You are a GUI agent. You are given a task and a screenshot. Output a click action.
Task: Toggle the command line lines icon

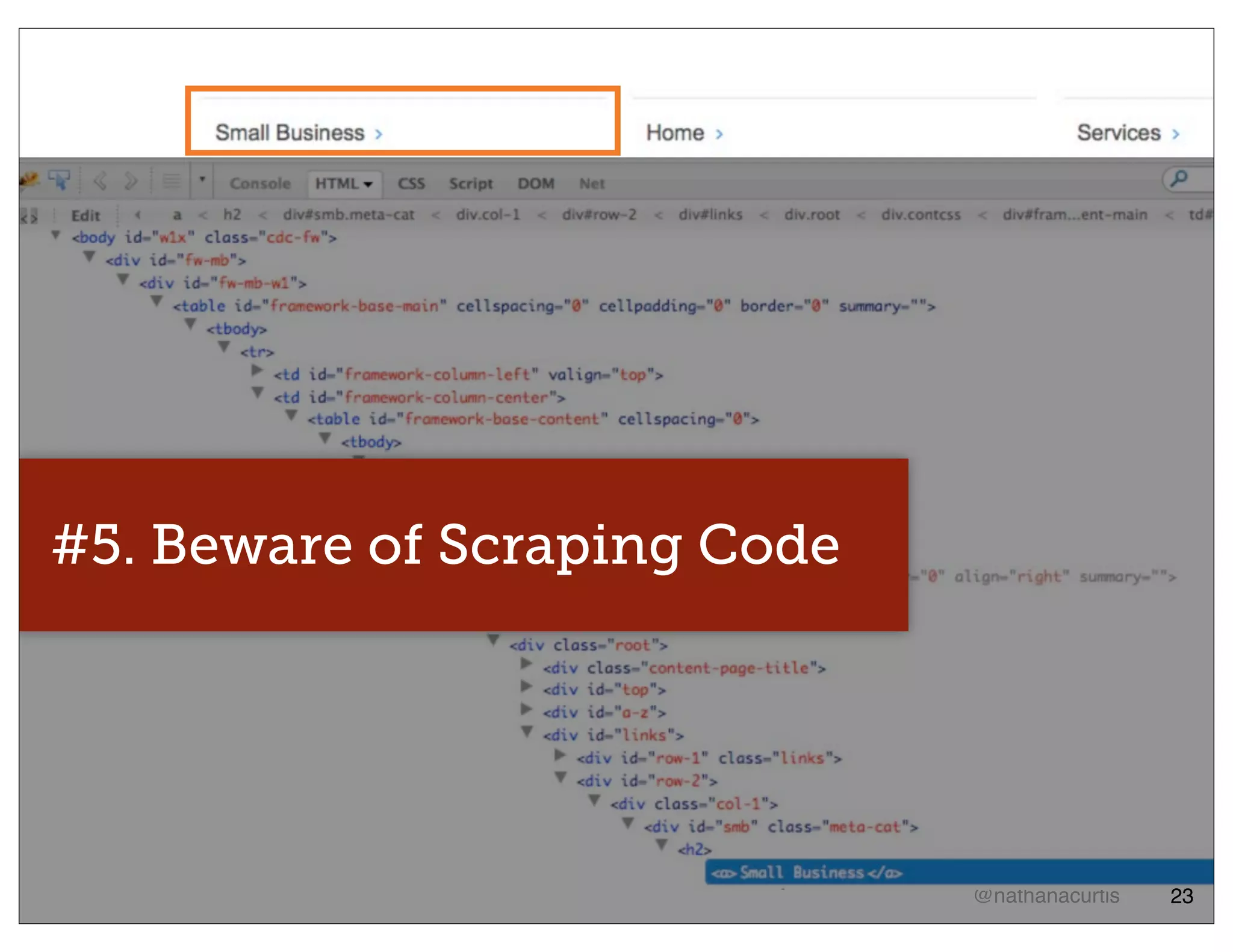click(172, 181)
